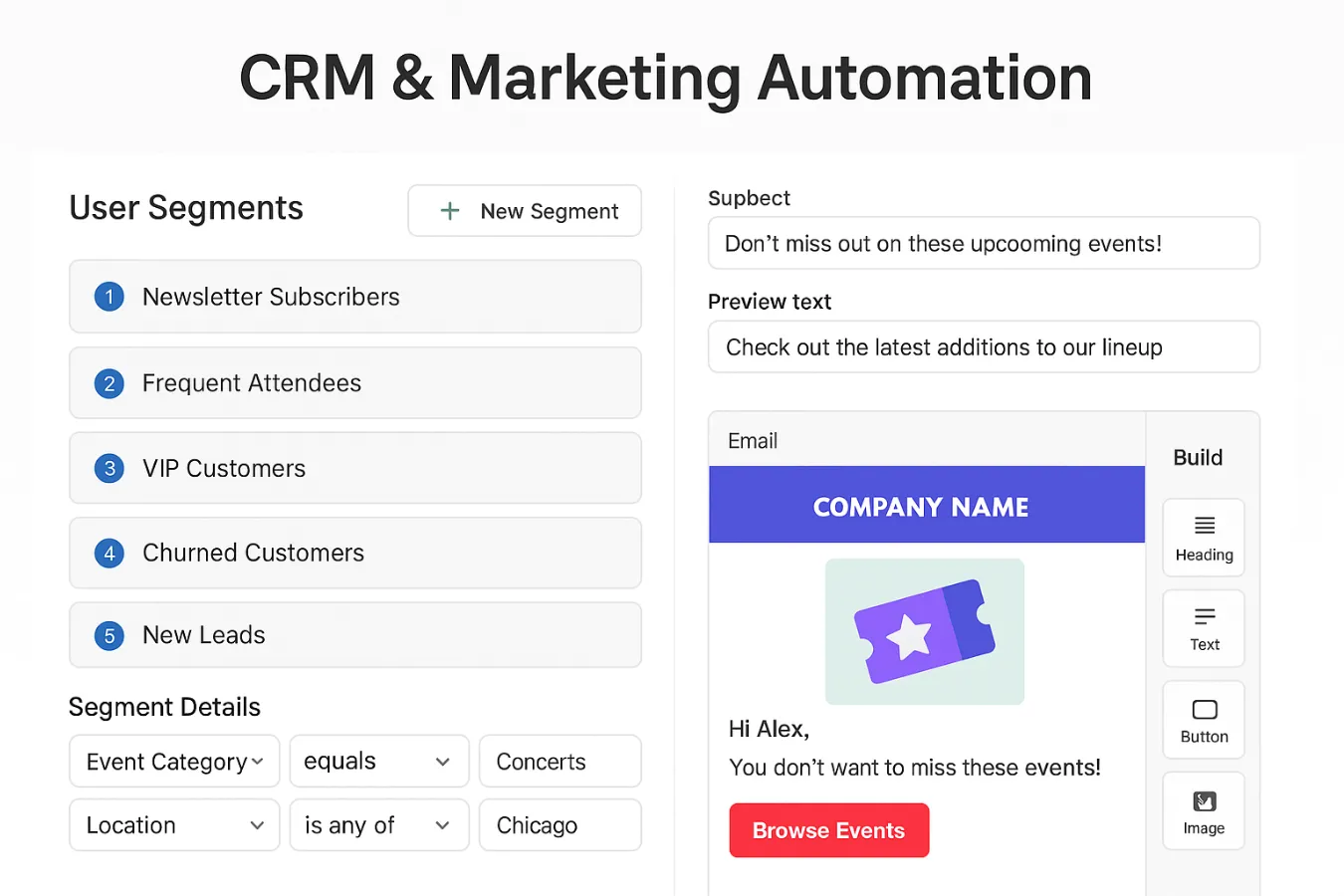
Task: Click the number badge next to New Leads
Action: click(x=109, y=635)
